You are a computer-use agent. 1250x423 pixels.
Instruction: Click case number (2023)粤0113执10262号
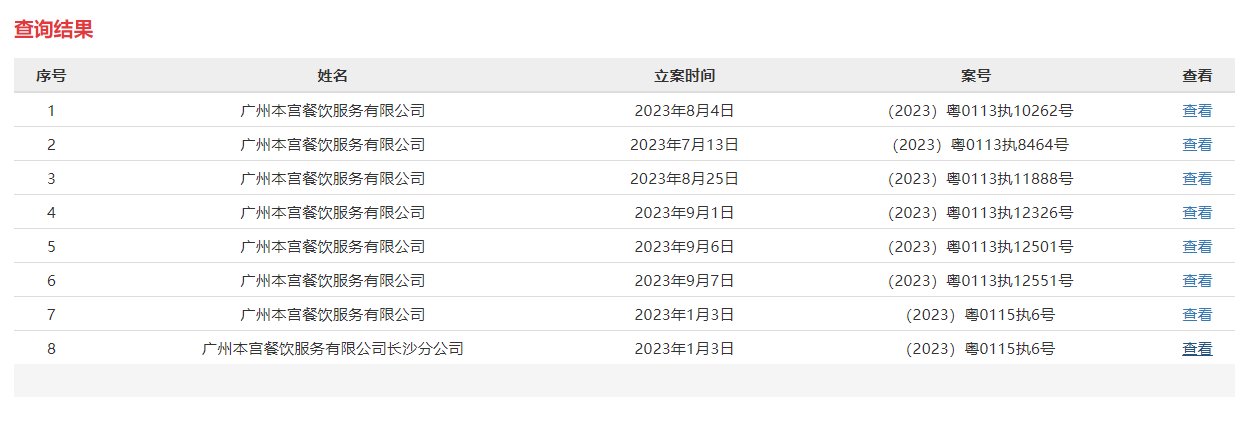pos(980,111)
